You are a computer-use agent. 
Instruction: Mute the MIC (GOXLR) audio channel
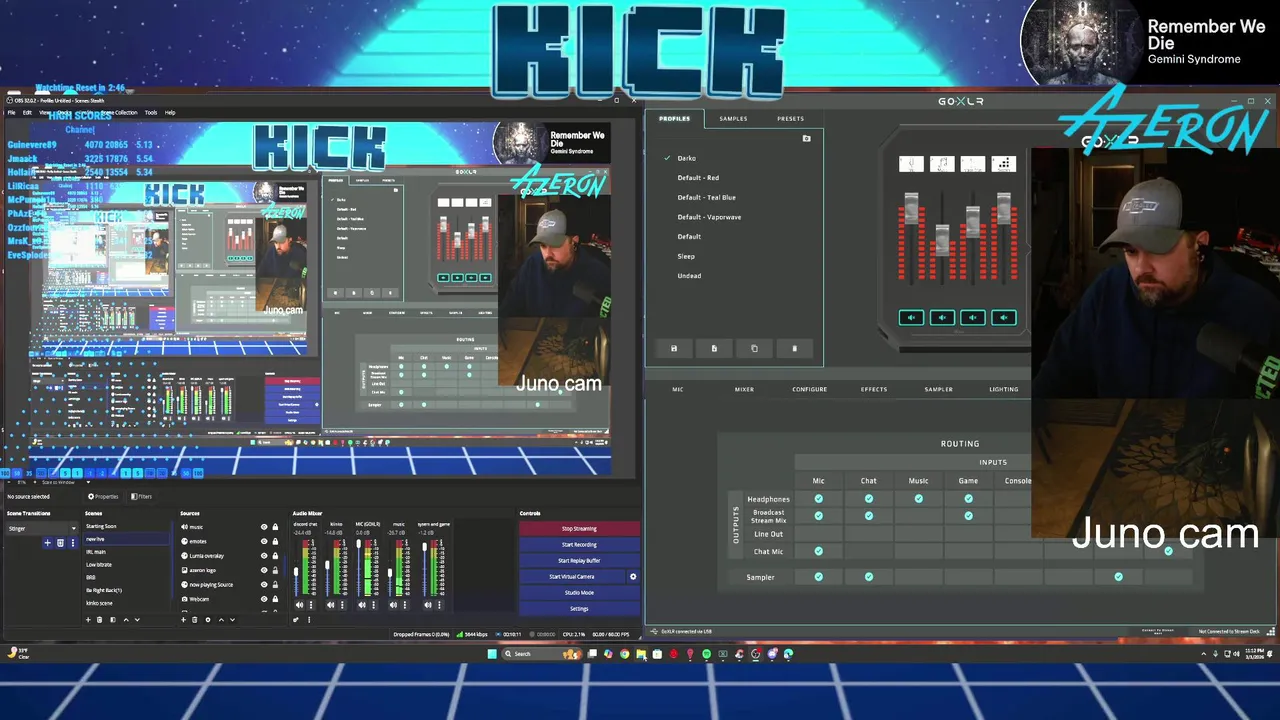click(x=362, y=605)
